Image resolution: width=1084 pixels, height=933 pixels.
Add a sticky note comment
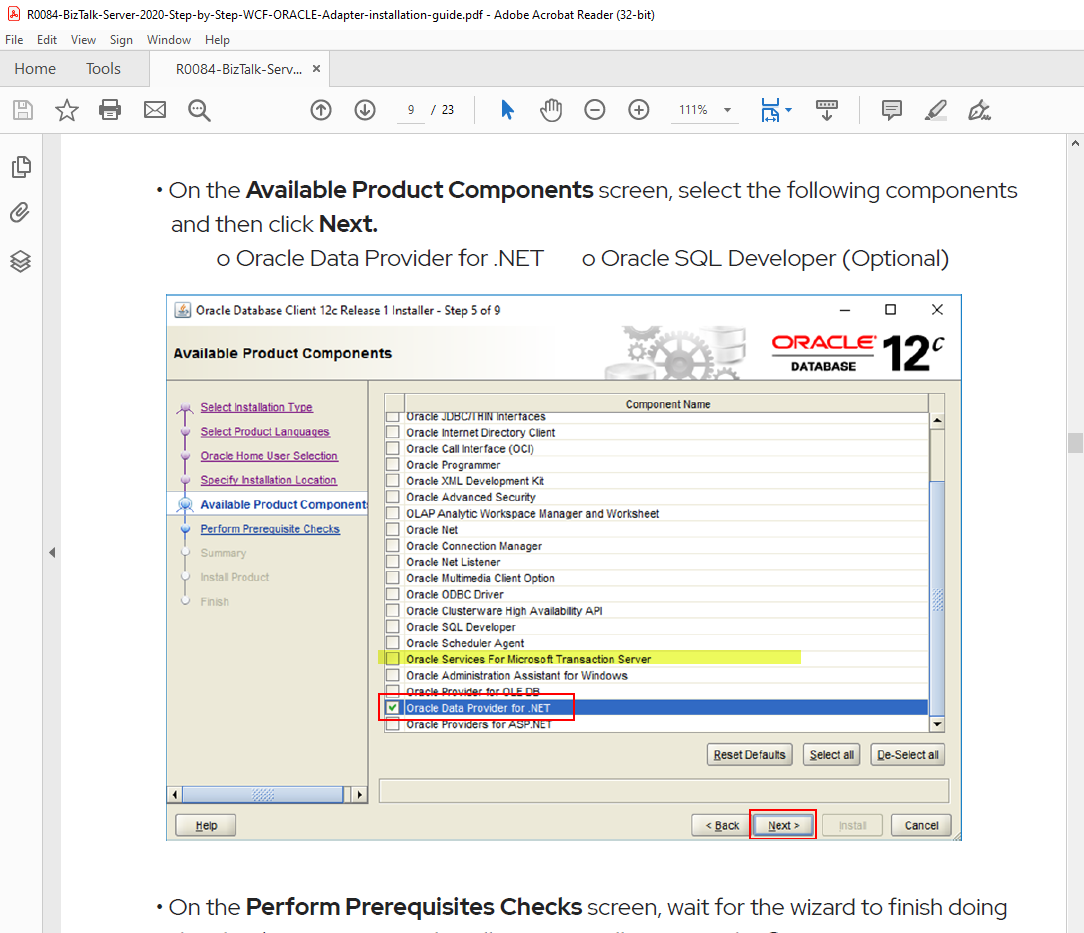[892, 110]
